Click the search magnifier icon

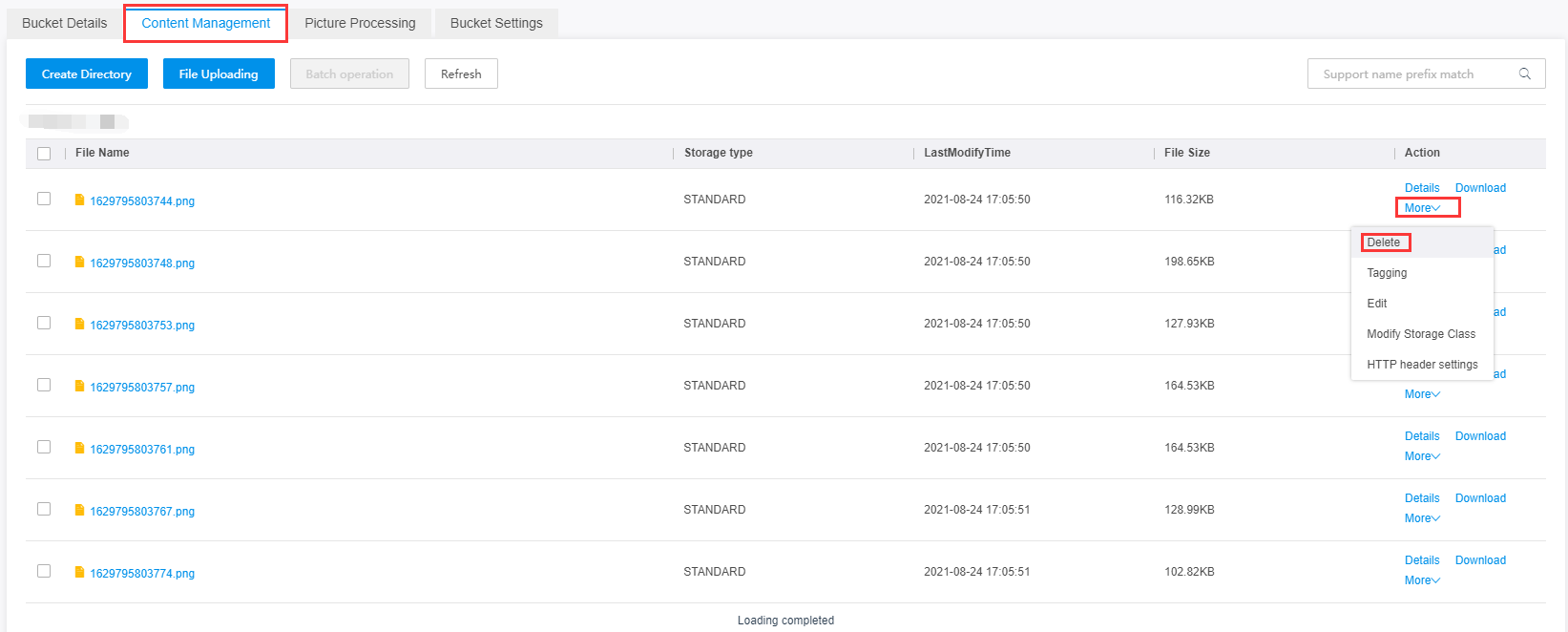pyautogui.click(x=1524, y=74)
